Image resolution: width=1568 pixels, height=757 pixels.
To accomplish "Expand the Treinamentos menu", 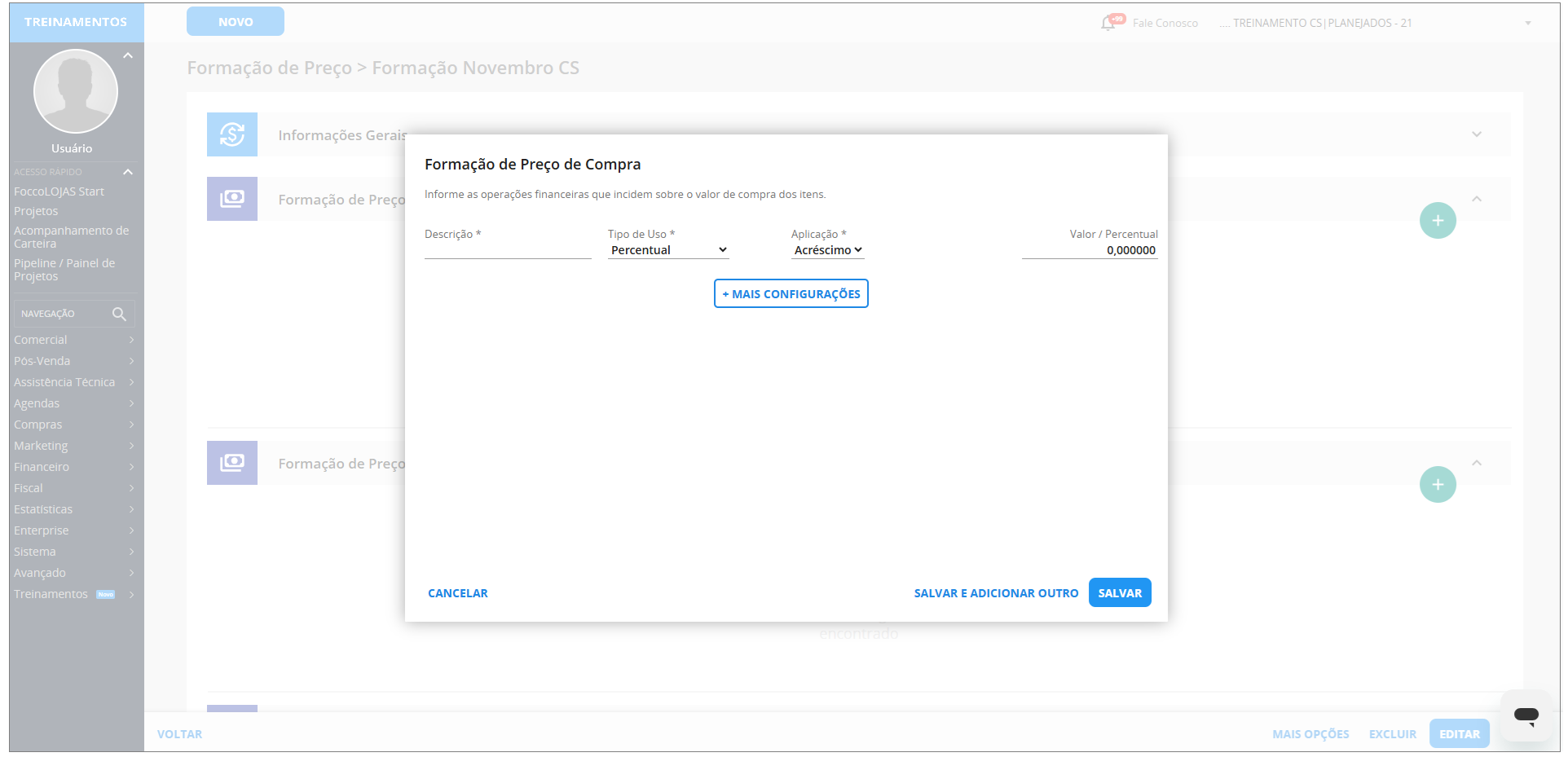I will [x=73, y=594].
